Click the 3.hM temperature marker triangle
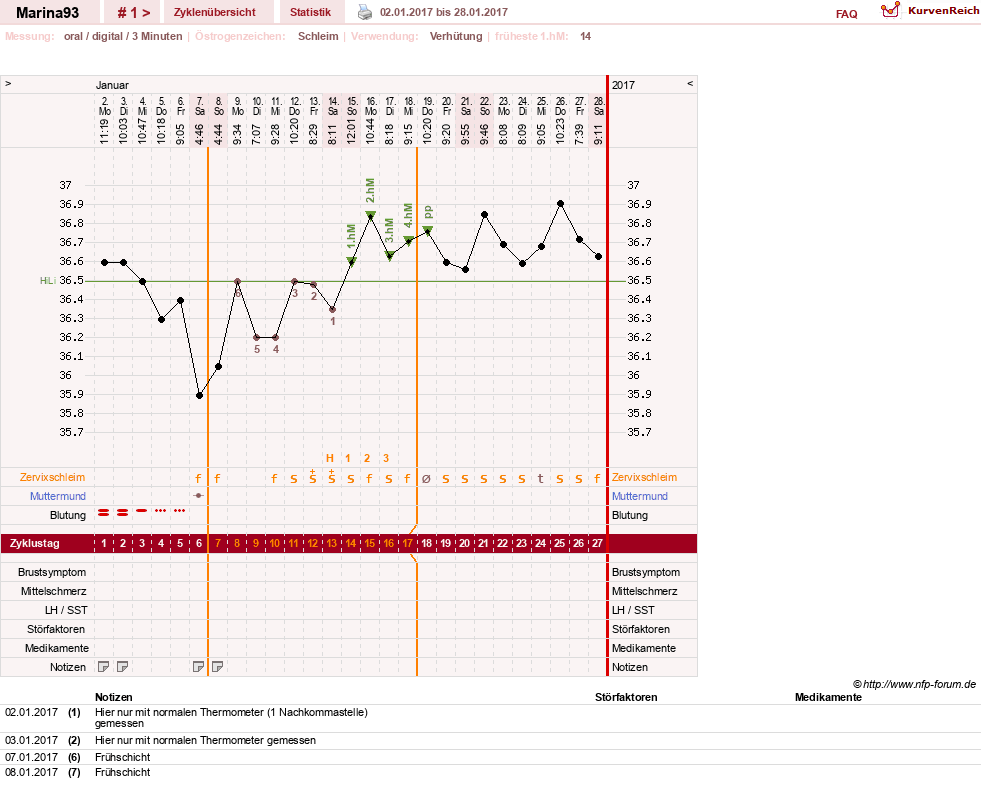Screen dimensions: 981x810 pos(390,256)
